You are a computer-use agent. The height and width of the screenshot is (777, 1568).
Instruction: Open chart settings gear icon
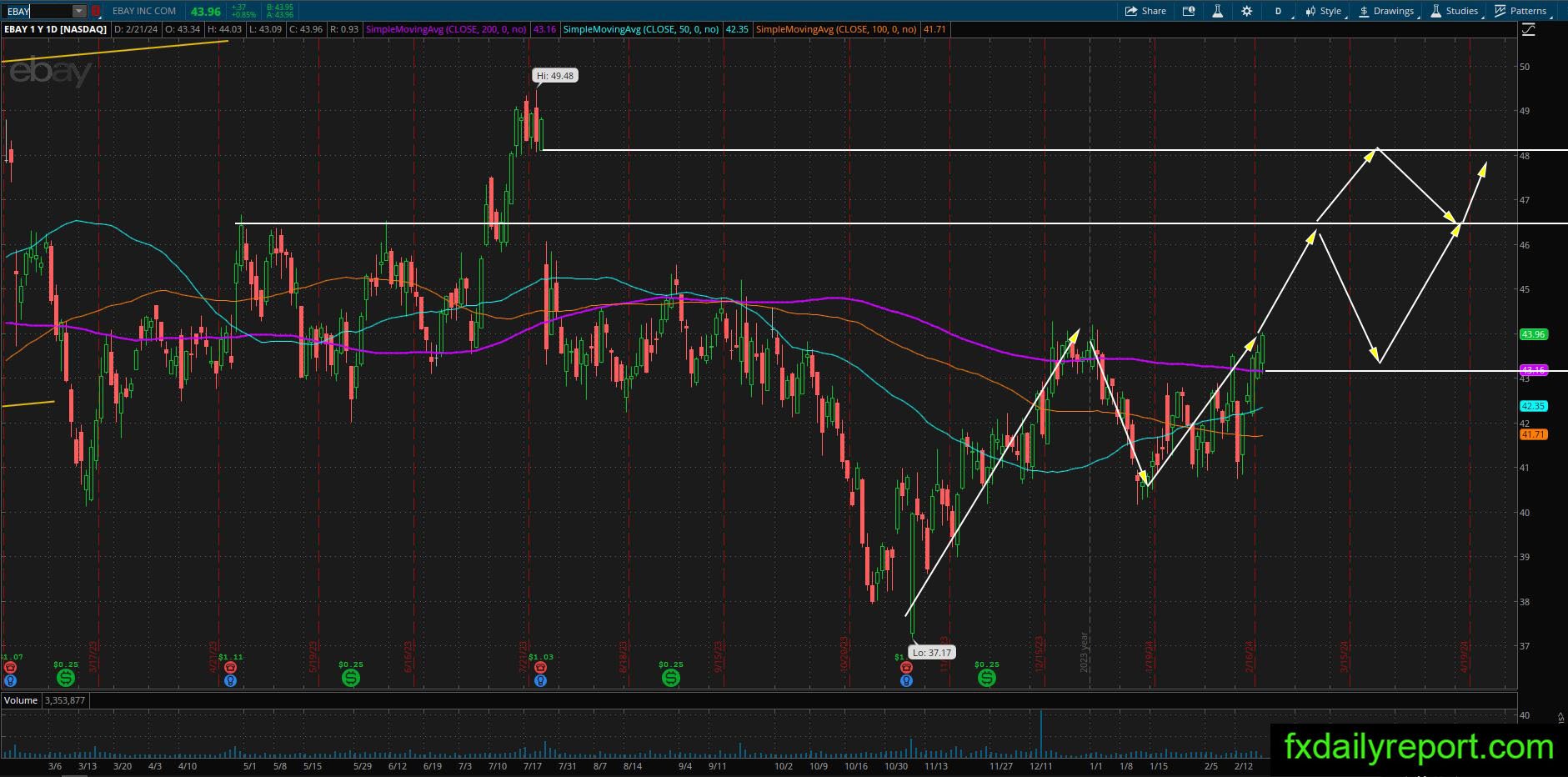point(1246,11)
